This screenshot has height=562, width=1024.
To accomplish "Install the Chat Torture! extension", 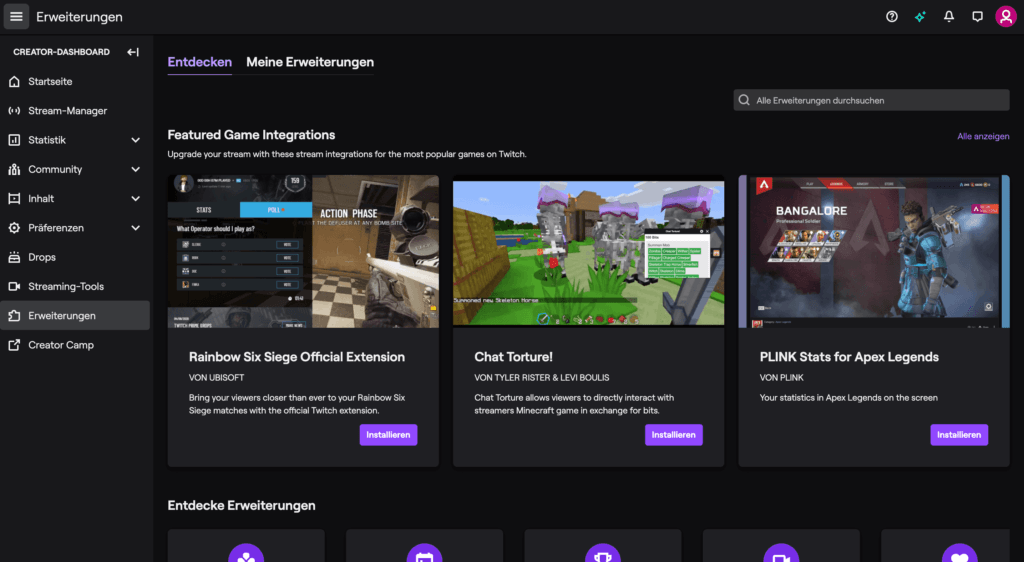I will [673, 435].
